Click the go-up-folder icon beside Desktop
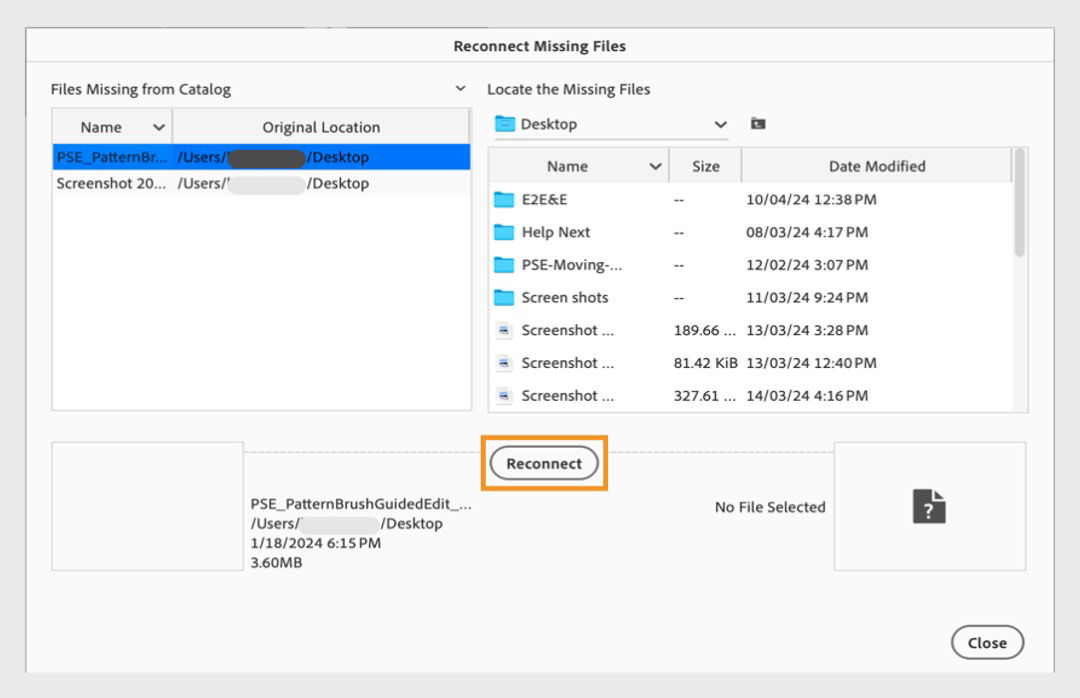 point(758,124)
